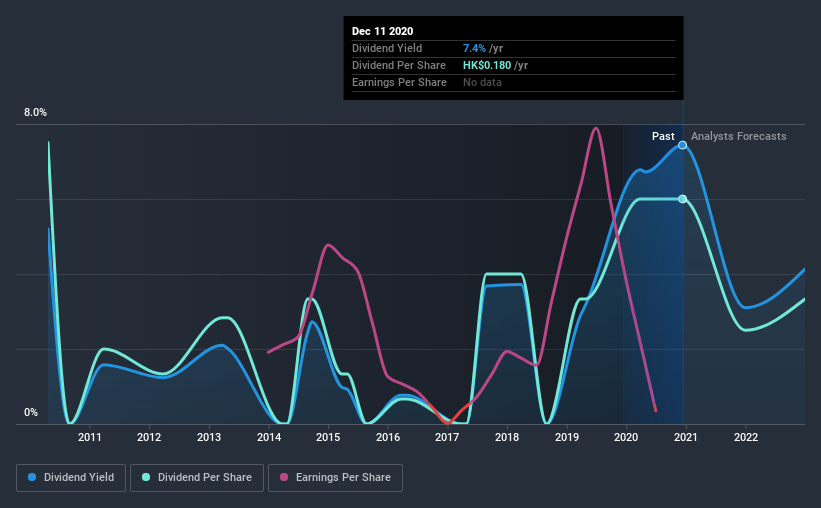Viewport: 821px width, 508px height.
Task: Select the blue Dividend Yield data point marker
Action: [x=682, y=145]
